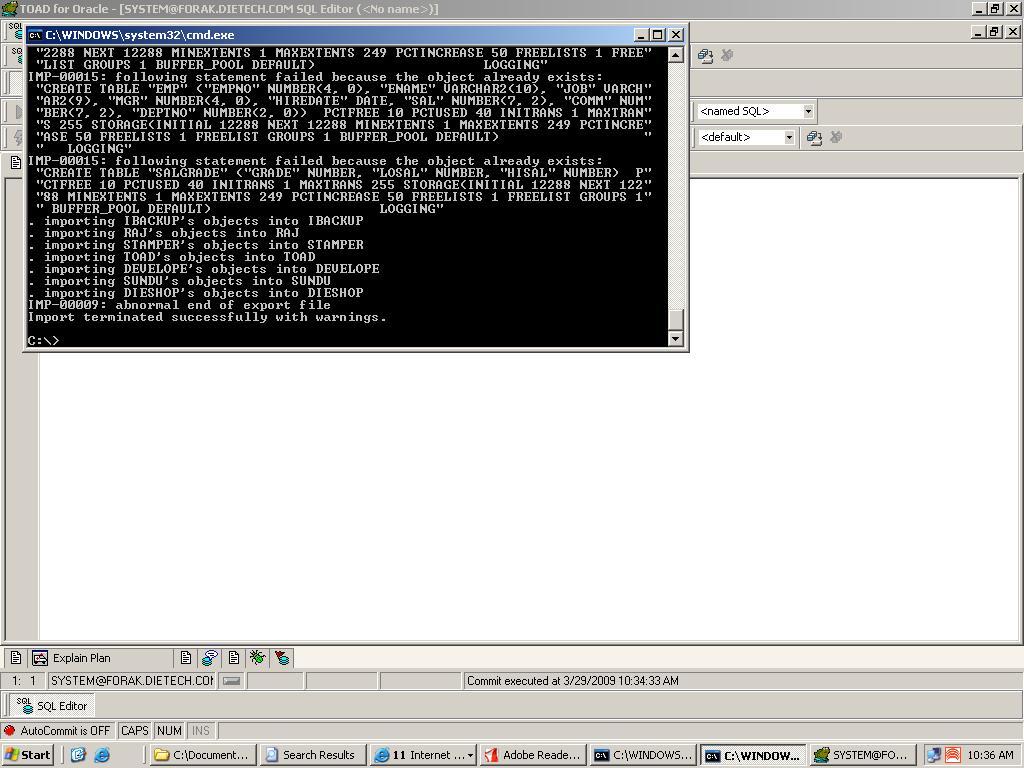Open the DBMS Output tab with speech bubble

(210, 658)
